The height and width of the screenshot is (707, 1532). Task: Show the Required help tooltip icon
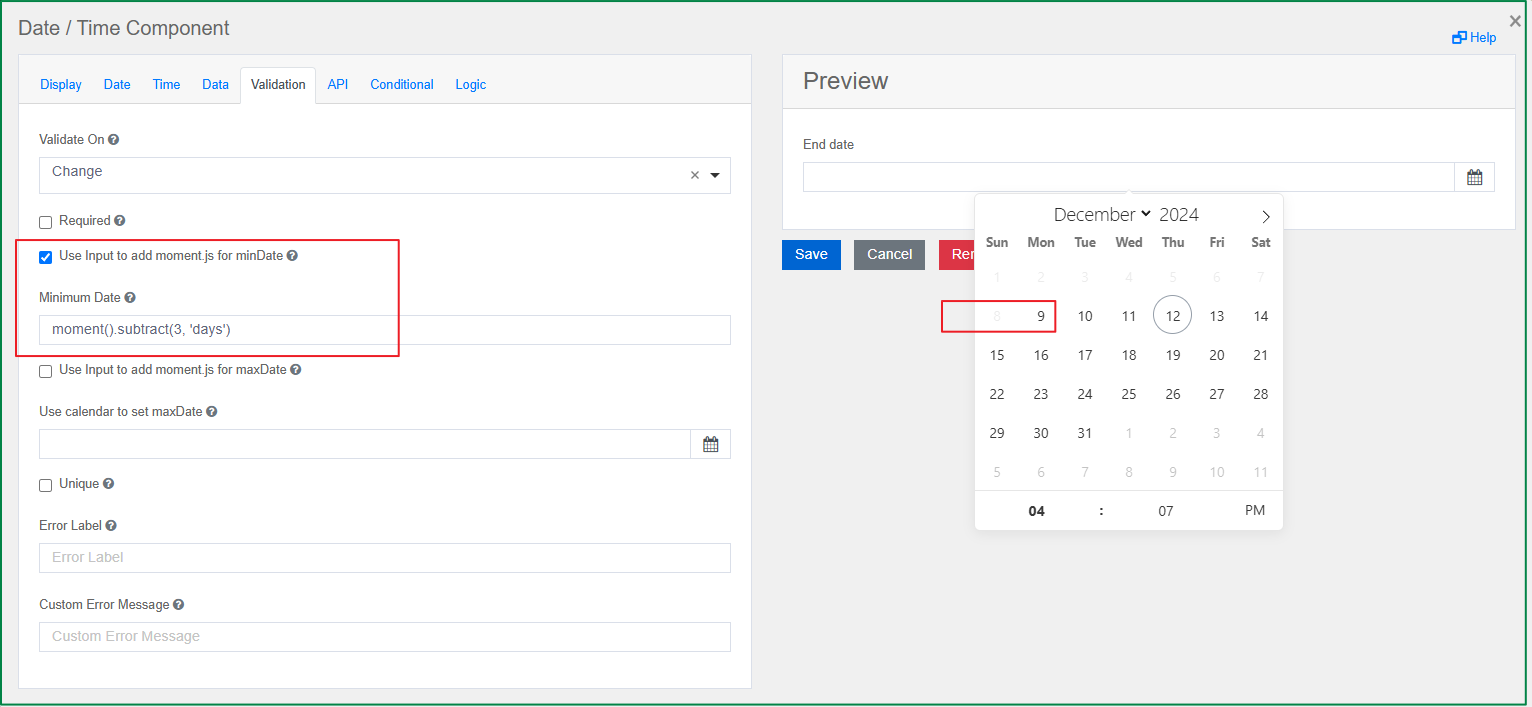[x=120, y=221]
